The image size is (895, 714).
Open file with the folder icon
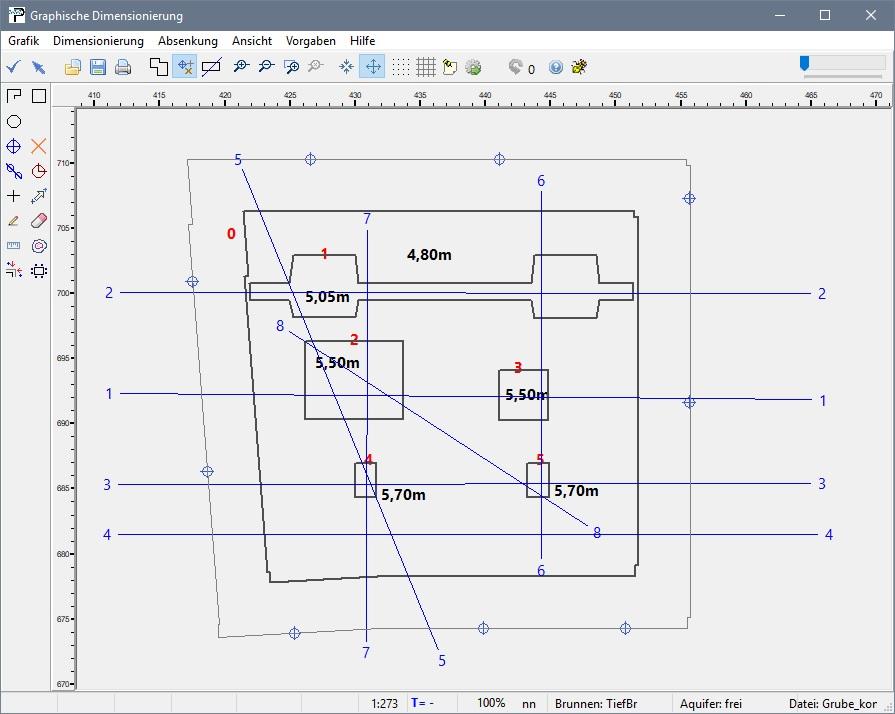coord(73,67)
